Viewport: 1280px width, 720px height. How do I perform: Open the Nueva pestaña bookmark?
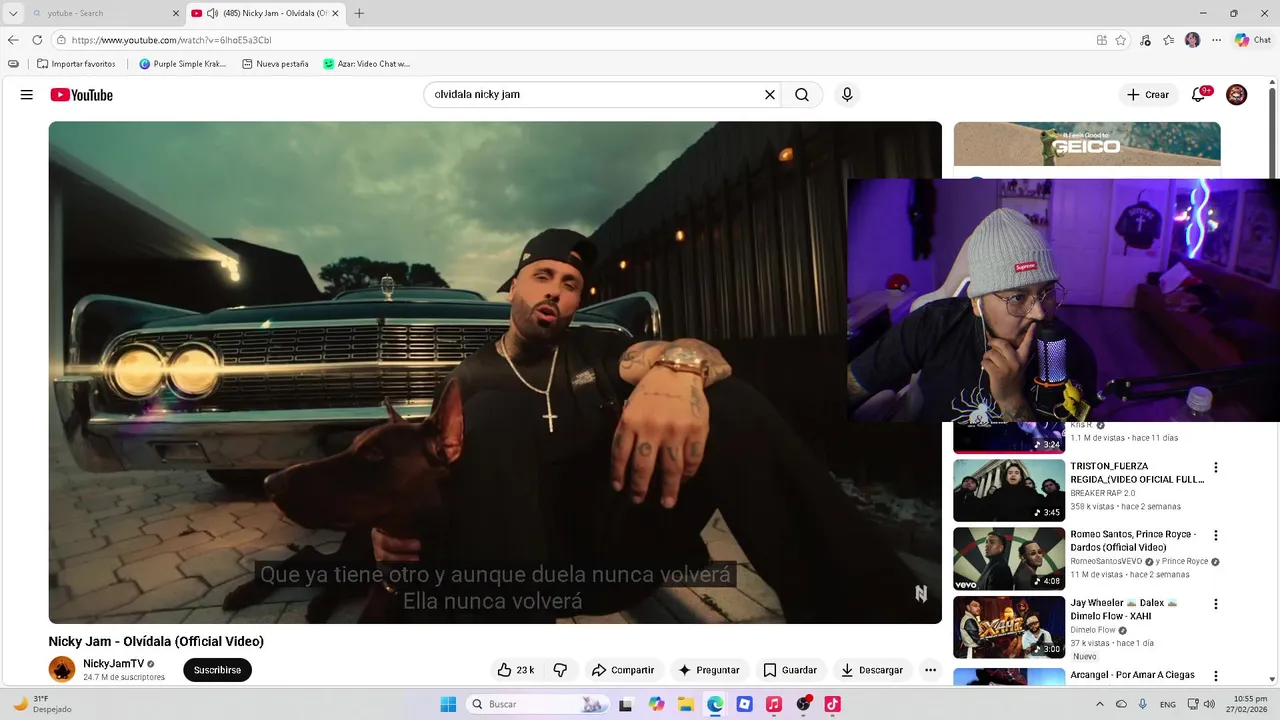(275, 63)
